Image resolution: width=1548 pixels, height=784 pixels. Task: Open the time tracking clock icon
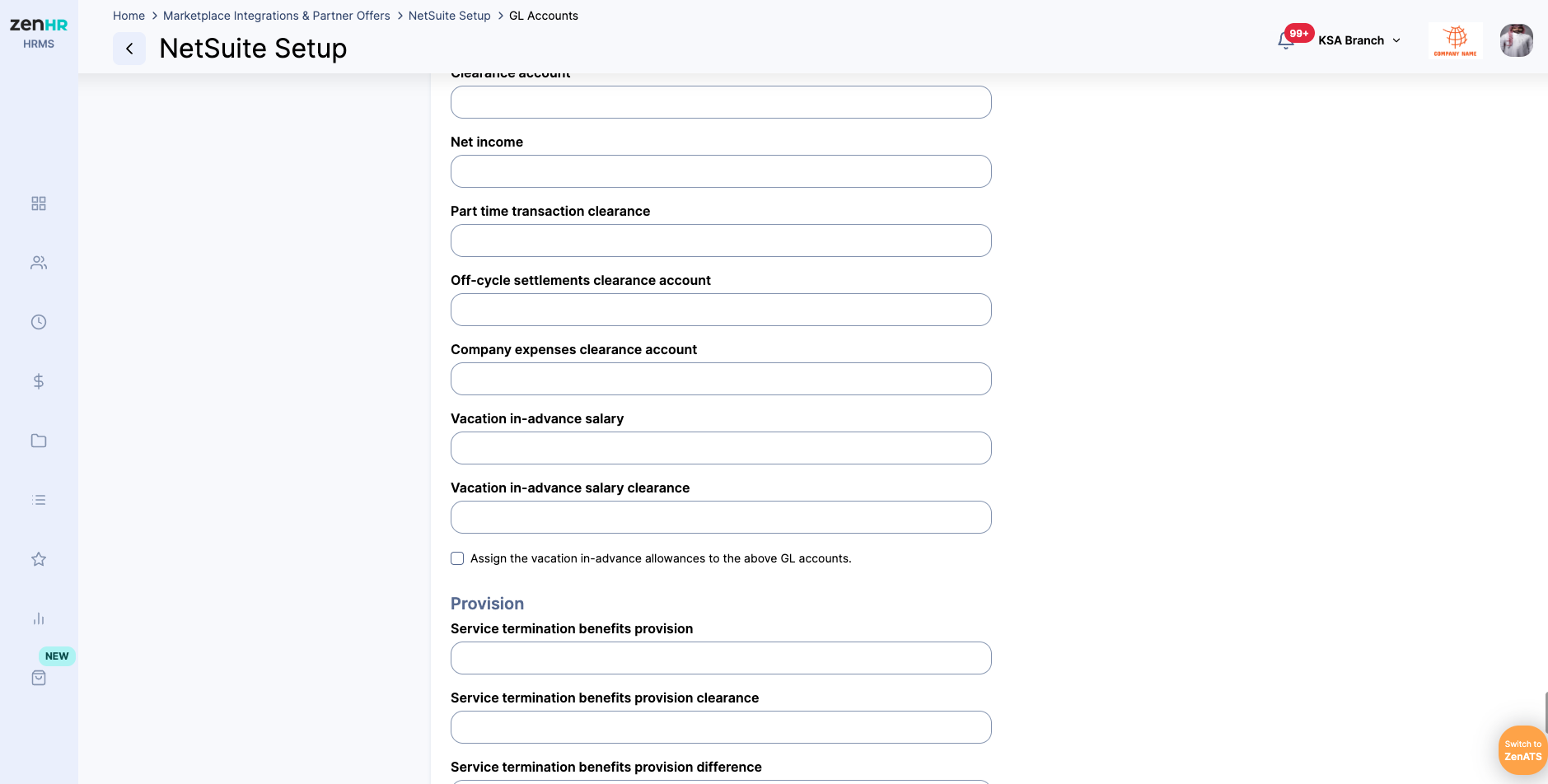(x=39, y=322)
